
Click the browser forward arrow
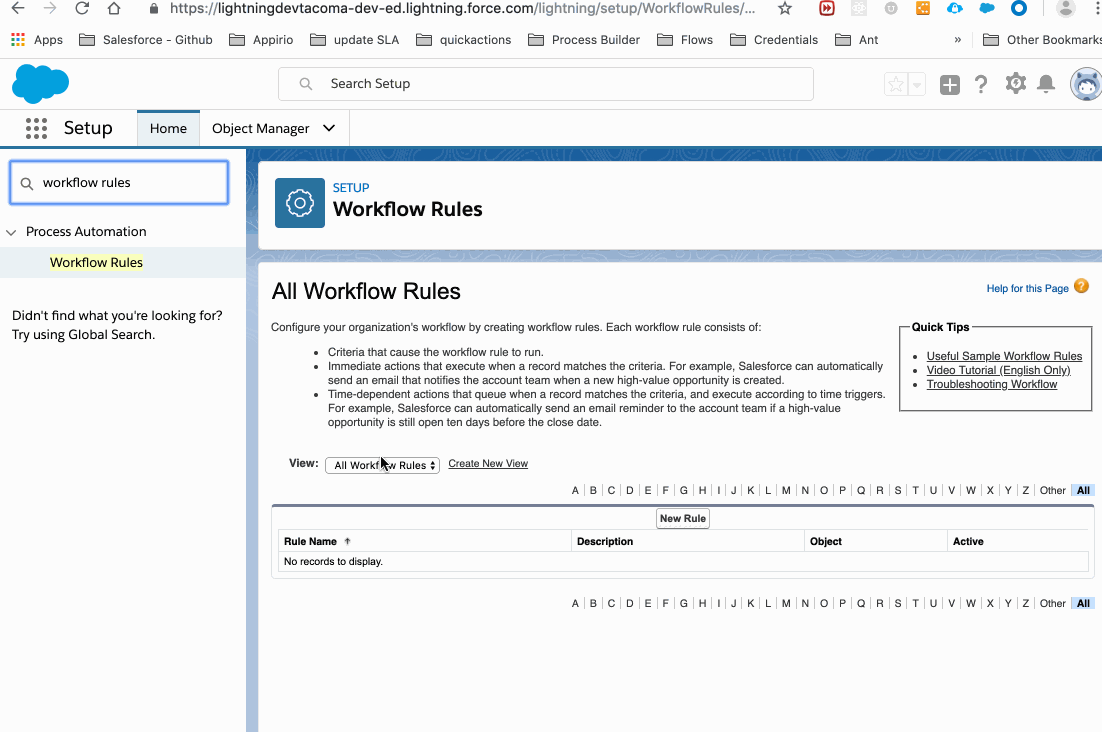coord(50,8)
